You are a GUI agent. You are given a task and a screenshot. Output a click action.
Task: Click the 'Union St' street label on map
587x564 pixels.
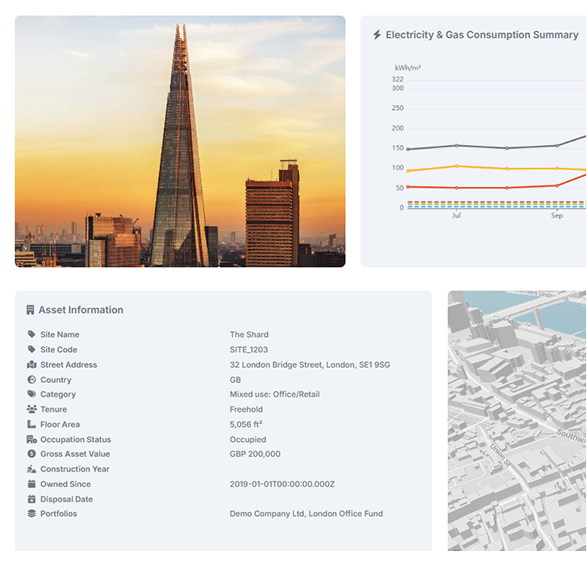[501, 455]
